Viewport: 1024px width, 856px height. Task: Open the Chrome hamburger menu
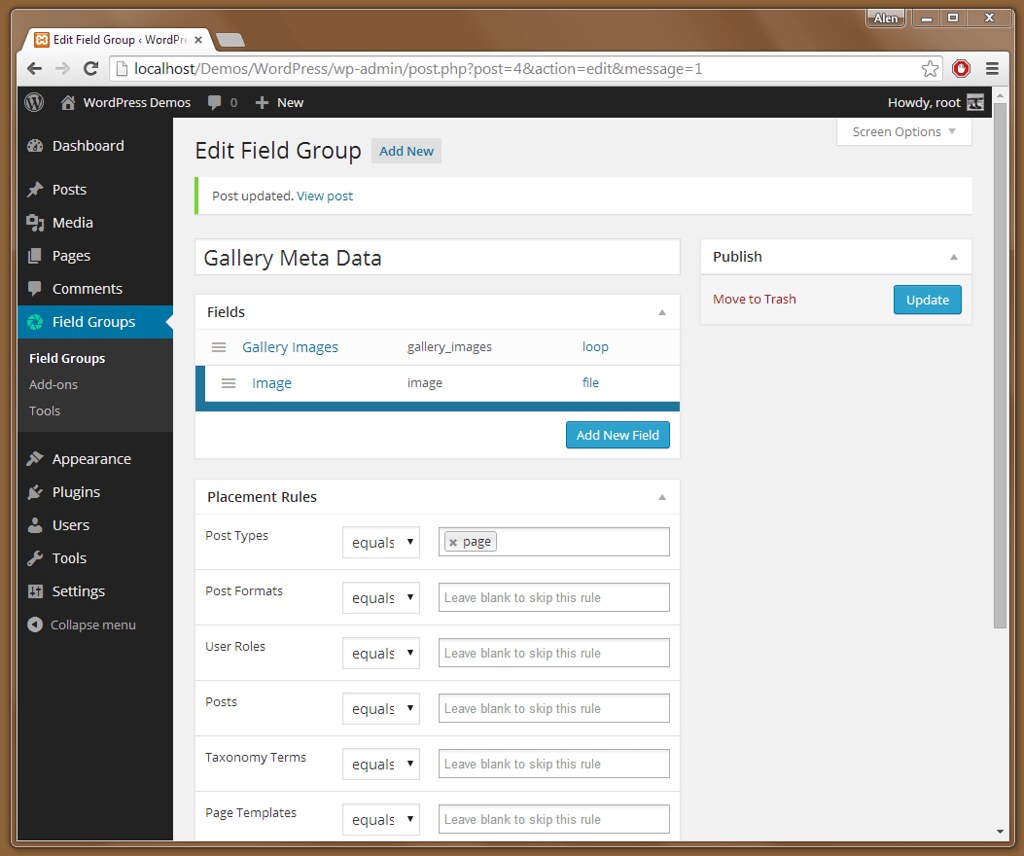992,69
